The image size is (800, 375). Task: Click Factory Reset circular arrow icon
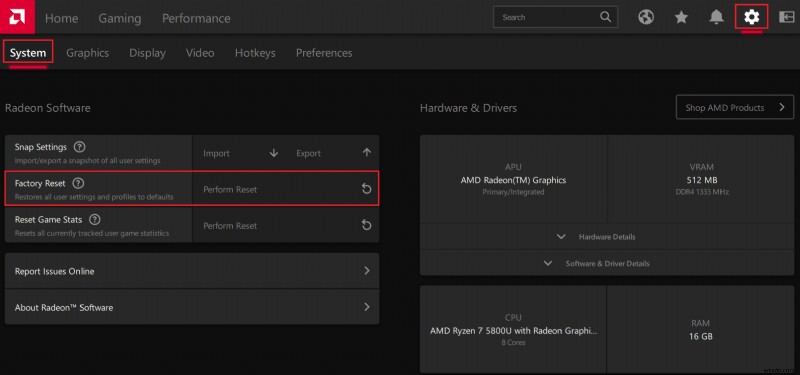[366, 189]
